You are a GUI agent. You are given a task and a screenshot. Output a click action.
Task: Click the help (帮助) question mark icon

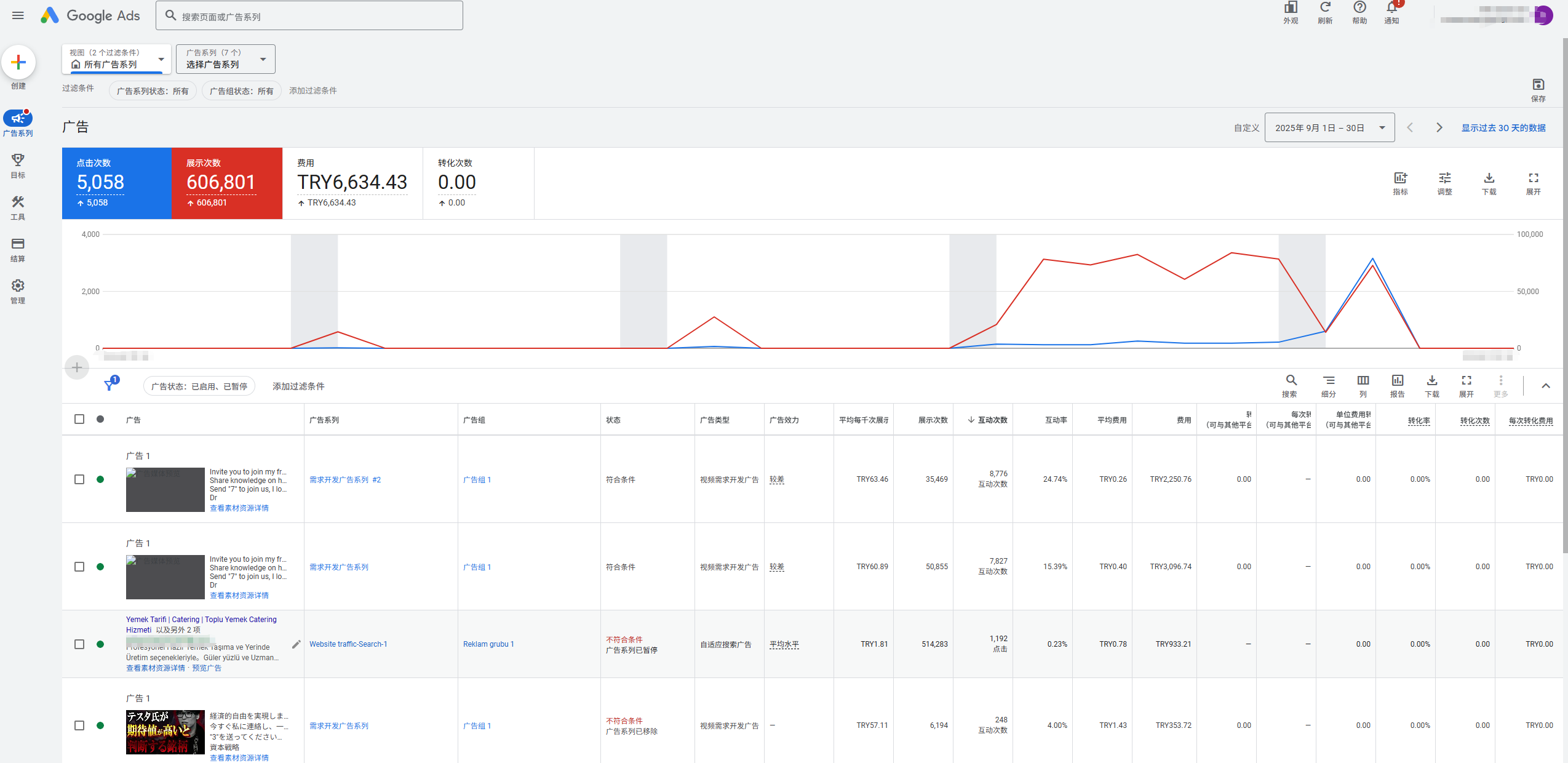[1359, 9]
